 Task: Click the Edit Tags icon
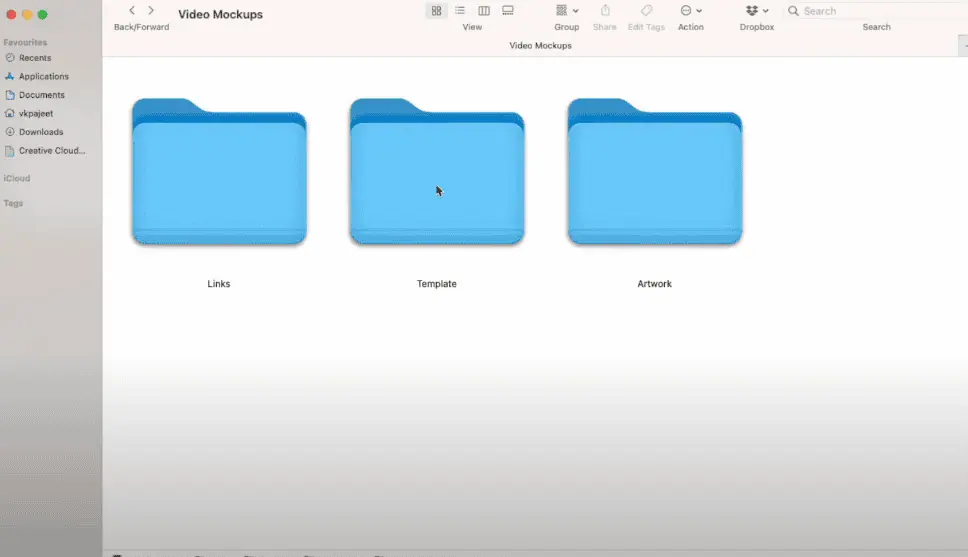tap(646, 11)
